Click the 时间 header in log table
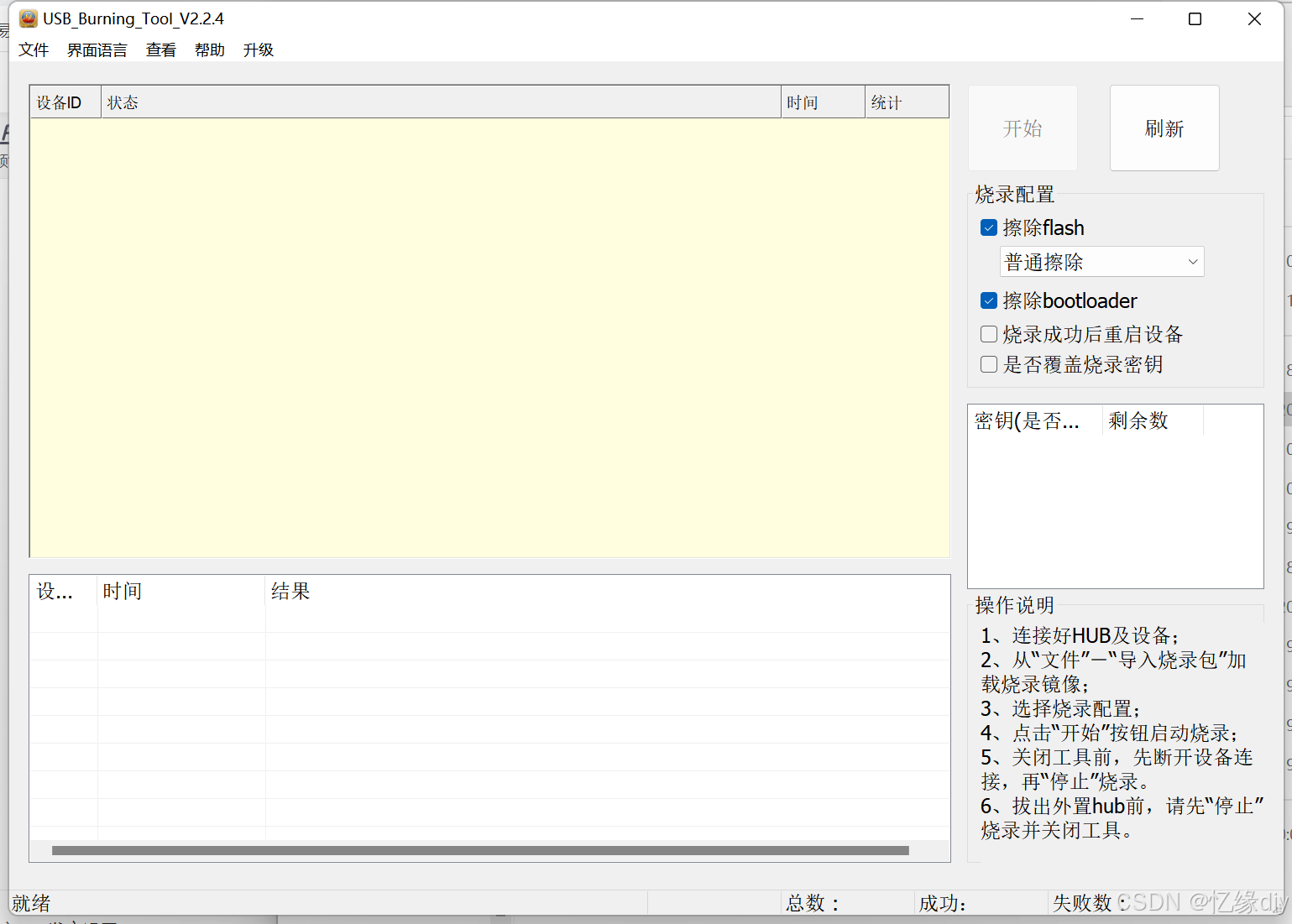1292x924 pixels. pyautogui.click(x=181, y=591)
